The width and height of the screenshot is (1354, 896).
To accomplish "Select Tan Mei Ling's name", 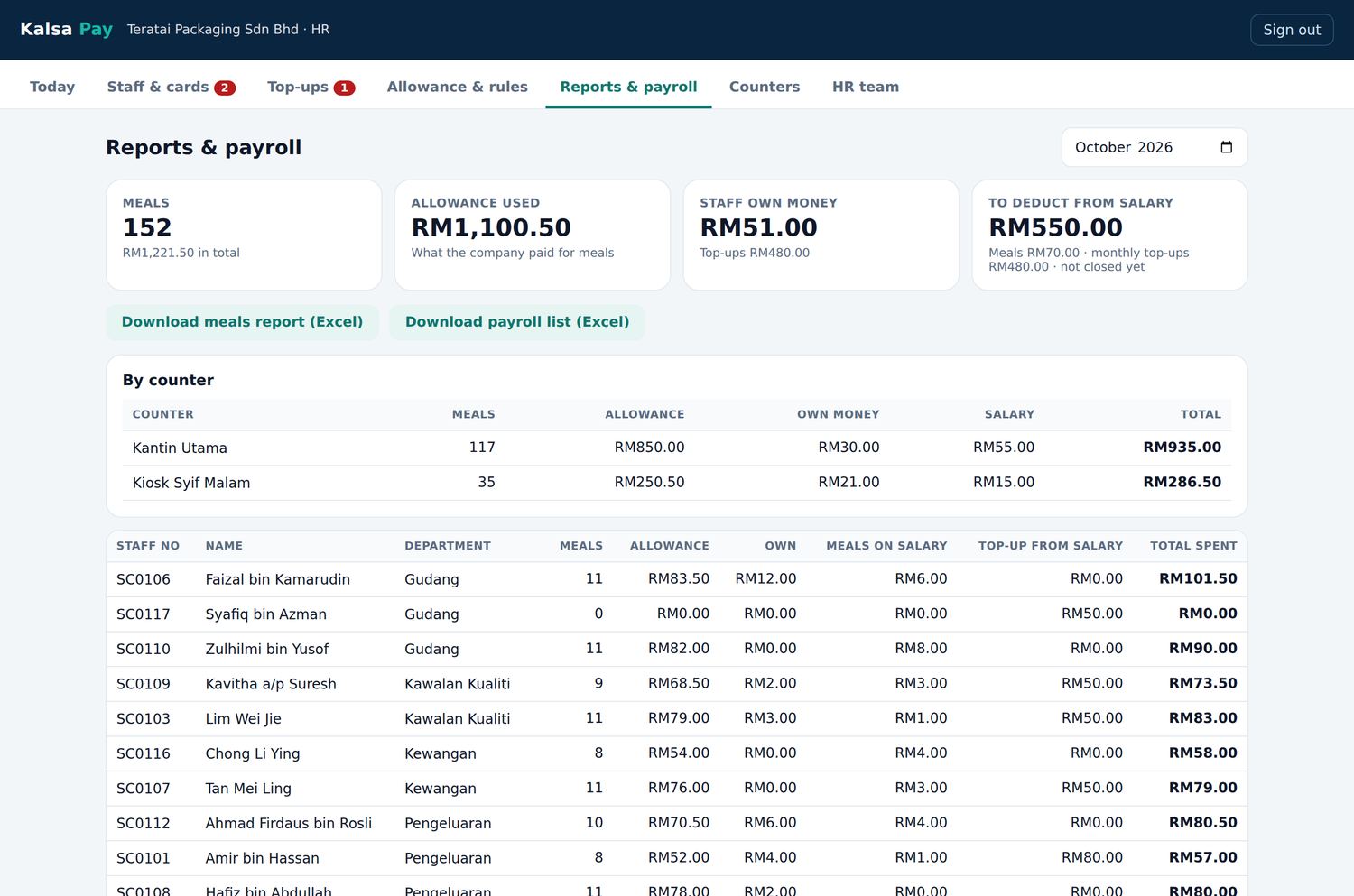I will pyautogui.click(x=248, y=789).
